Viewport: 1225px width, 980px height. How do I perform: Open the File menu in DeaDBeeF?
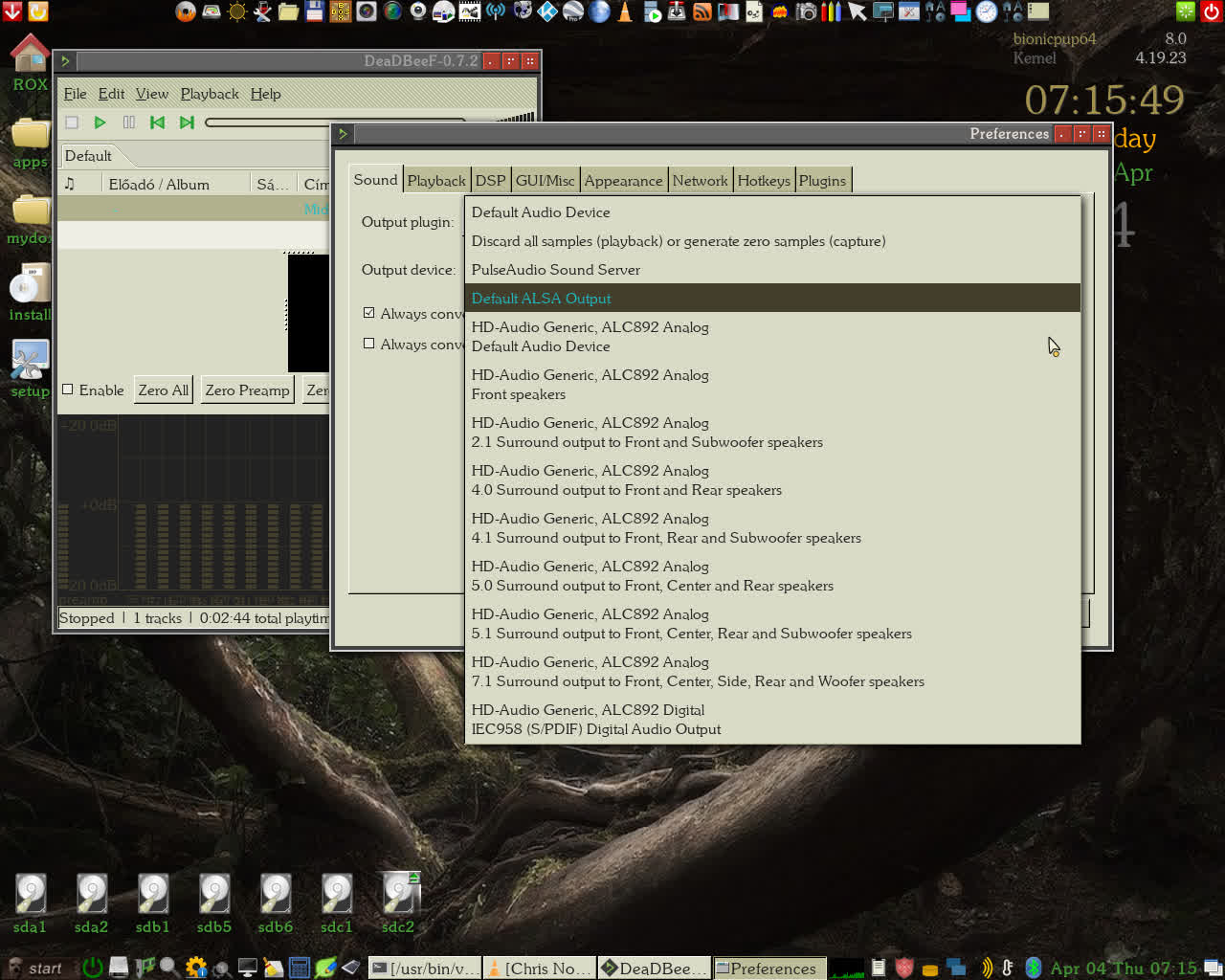75,94
